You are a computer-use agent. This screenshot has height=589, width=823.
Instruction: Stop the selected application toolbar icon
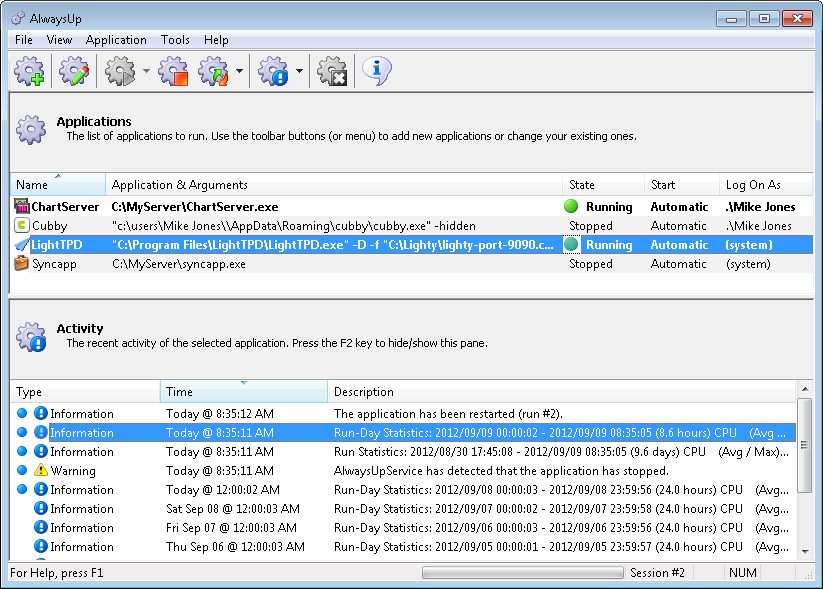174,71
